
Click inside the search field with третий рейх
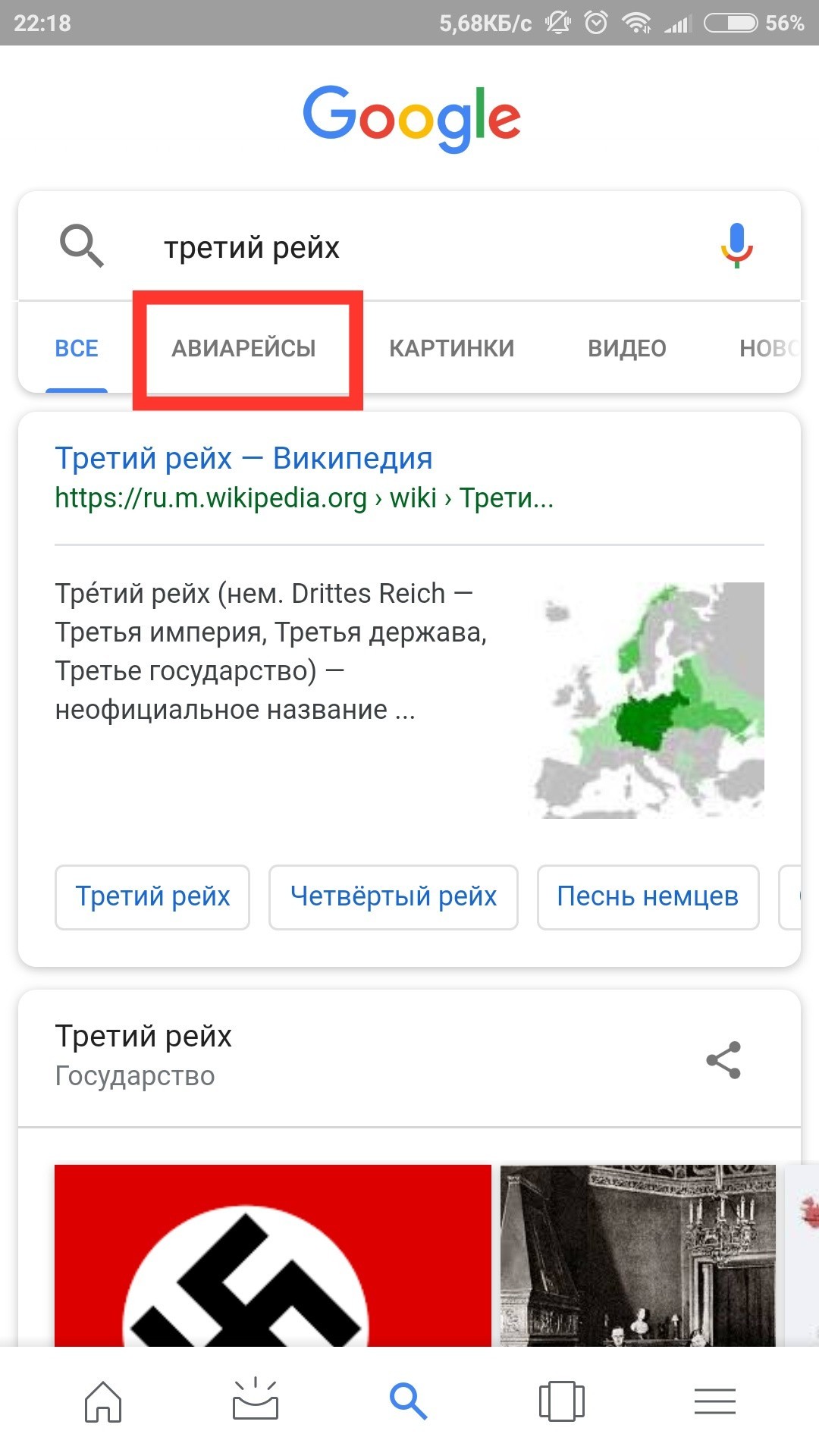tap(409, 247)
